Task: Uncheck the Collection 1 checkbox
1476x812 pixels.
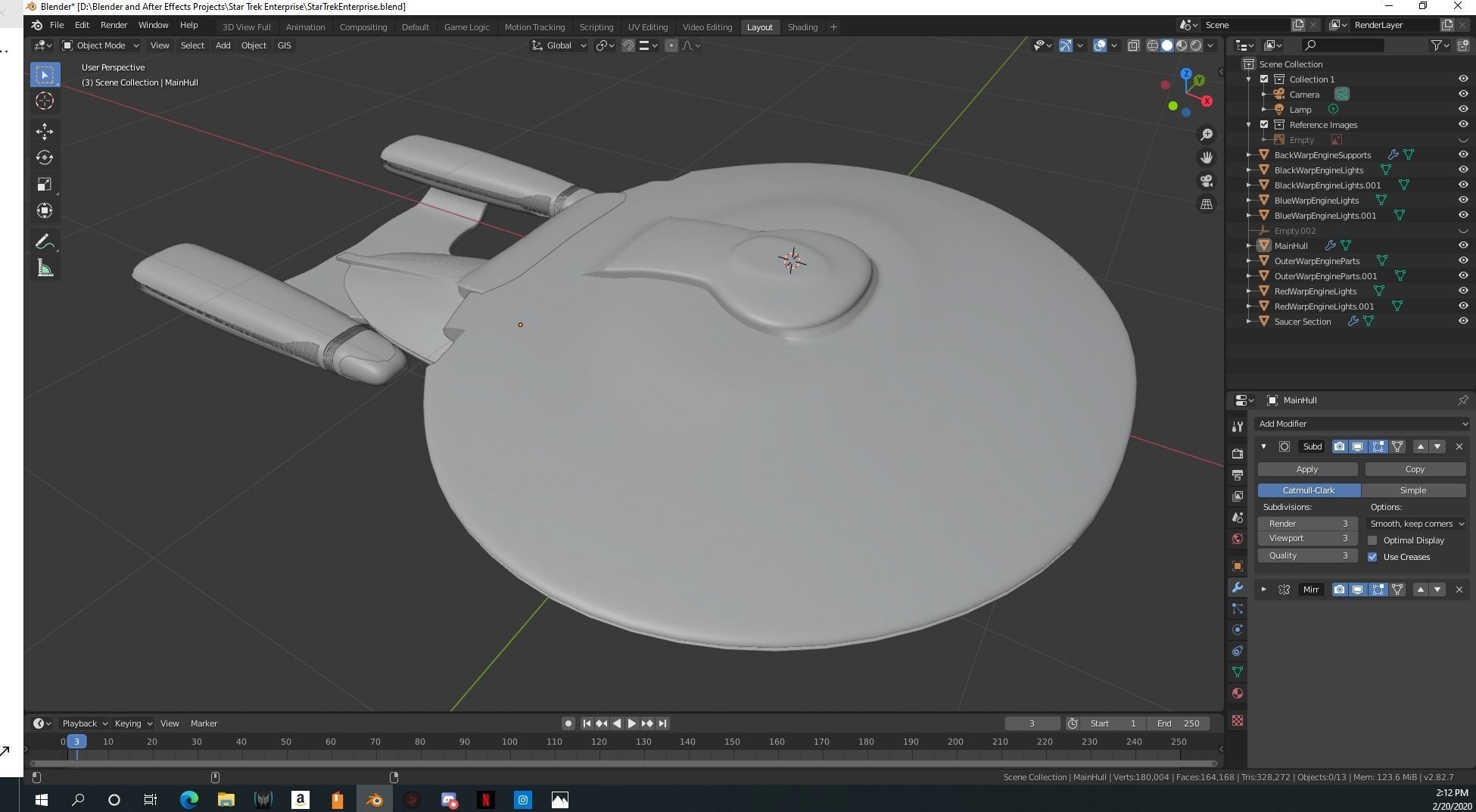Action: pyautogui.click(x=1264, y=79)
